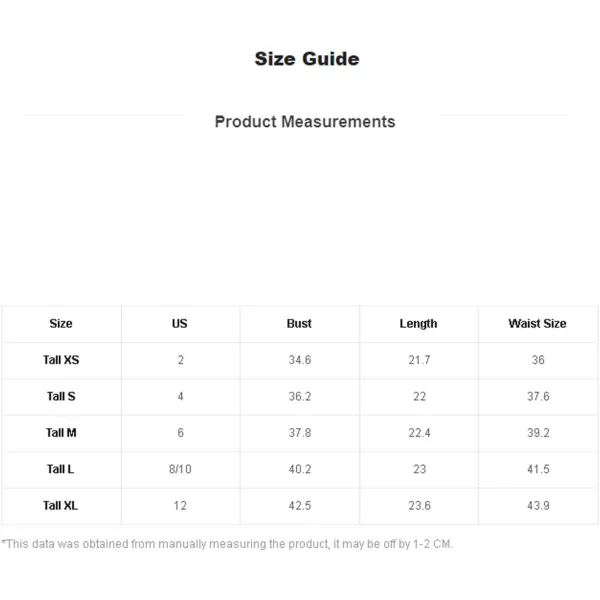Click the Tall L row label
Viewport: 600px width, 600px height.
(x=60, y=469)
